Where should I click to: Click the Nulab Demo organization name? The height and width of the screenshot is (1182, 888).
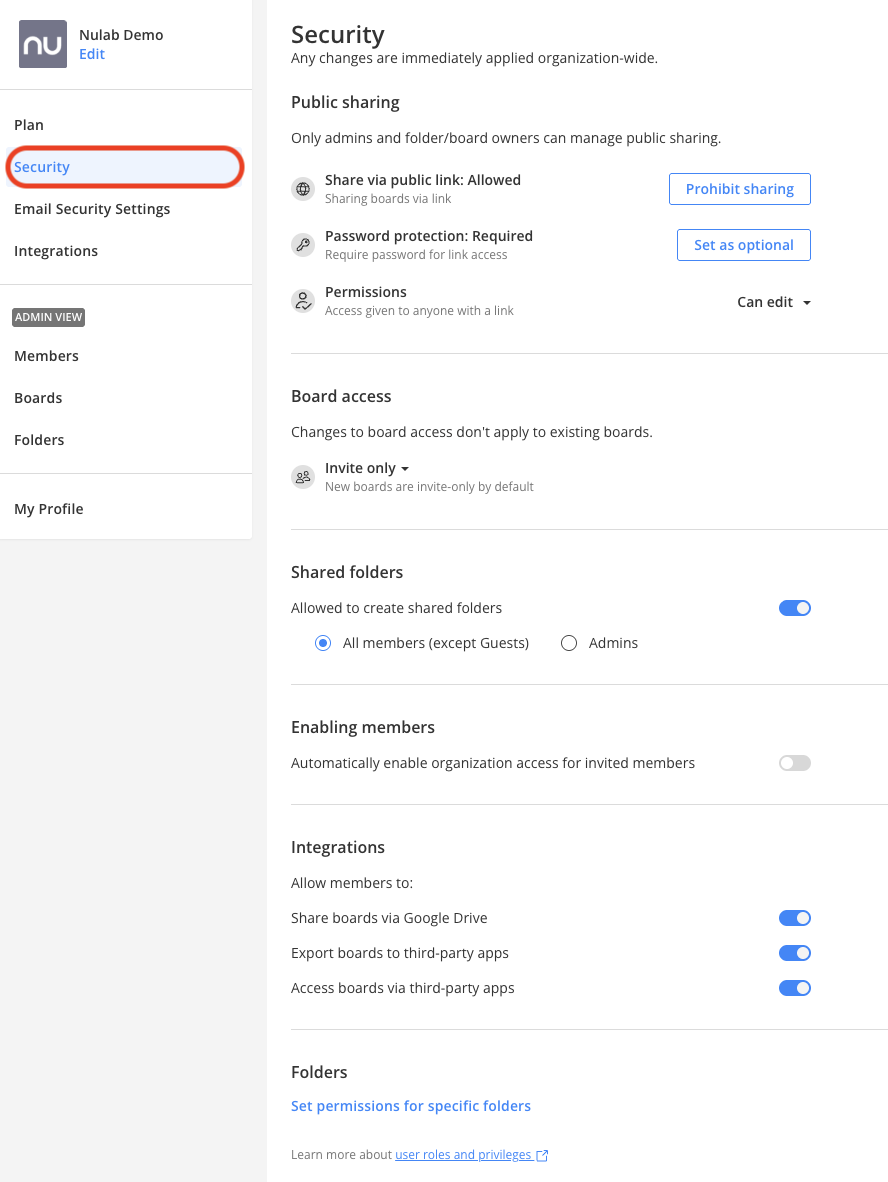point(121,35)
